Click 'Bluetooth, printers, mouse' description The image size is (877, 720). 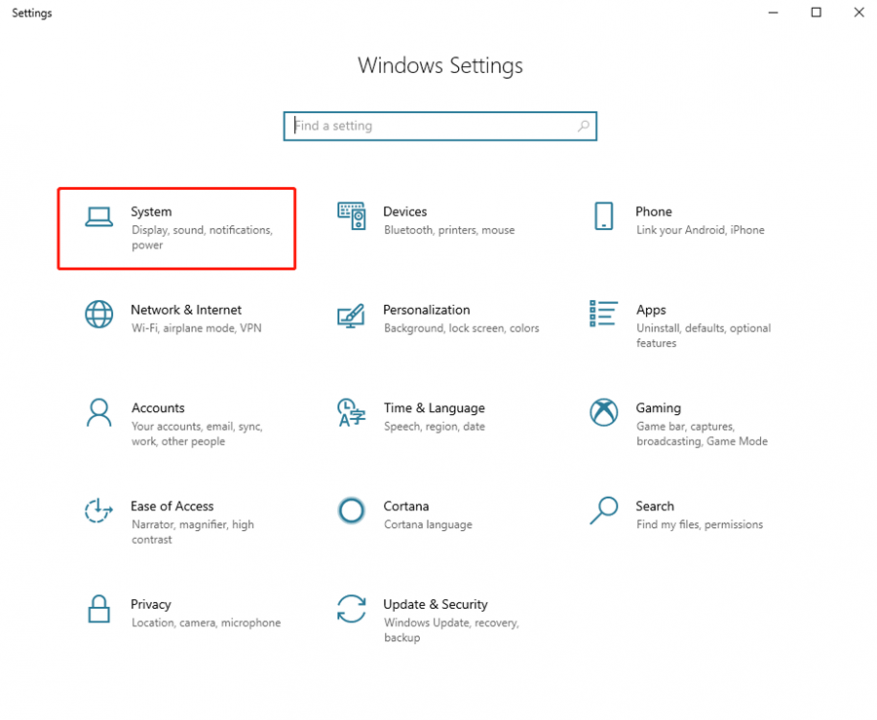click(x=449, y=230)
